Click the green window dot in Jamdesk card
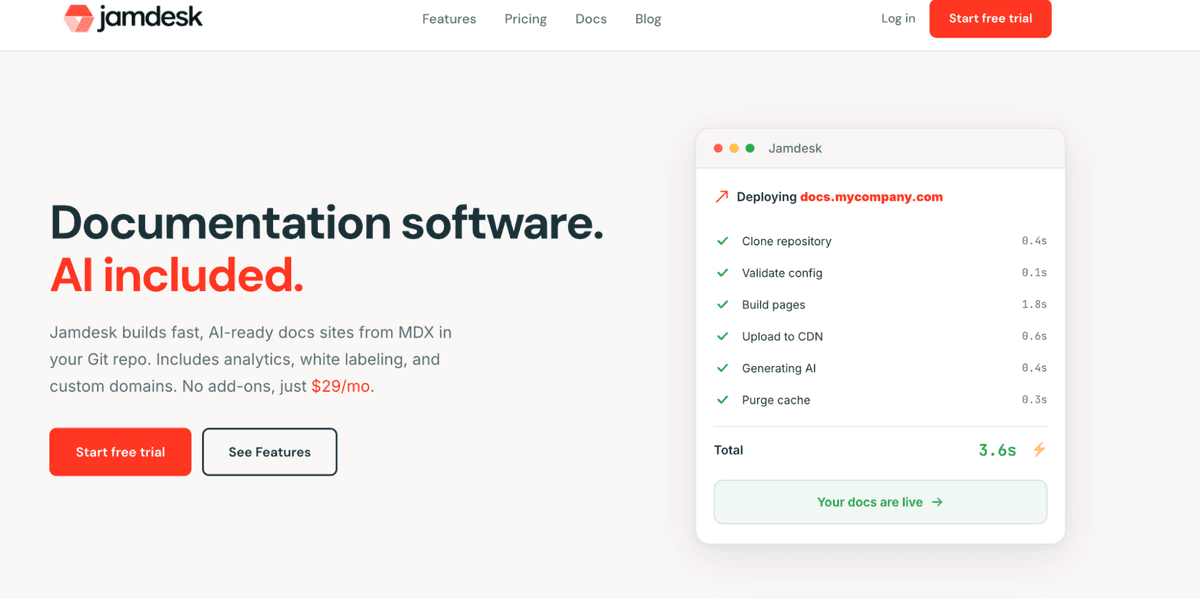Viewport: 1200px width, 599px height. pos(750,148)
